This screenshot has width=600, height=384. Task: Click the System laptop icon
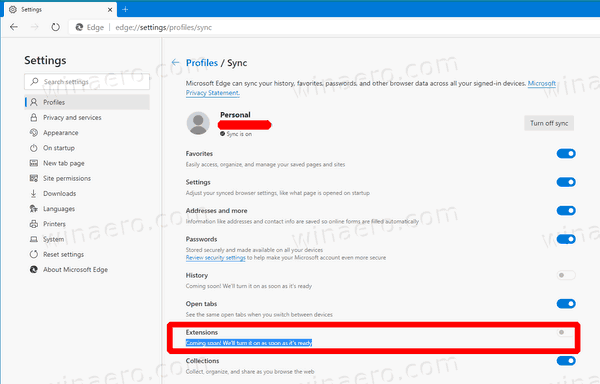point(34,239)
